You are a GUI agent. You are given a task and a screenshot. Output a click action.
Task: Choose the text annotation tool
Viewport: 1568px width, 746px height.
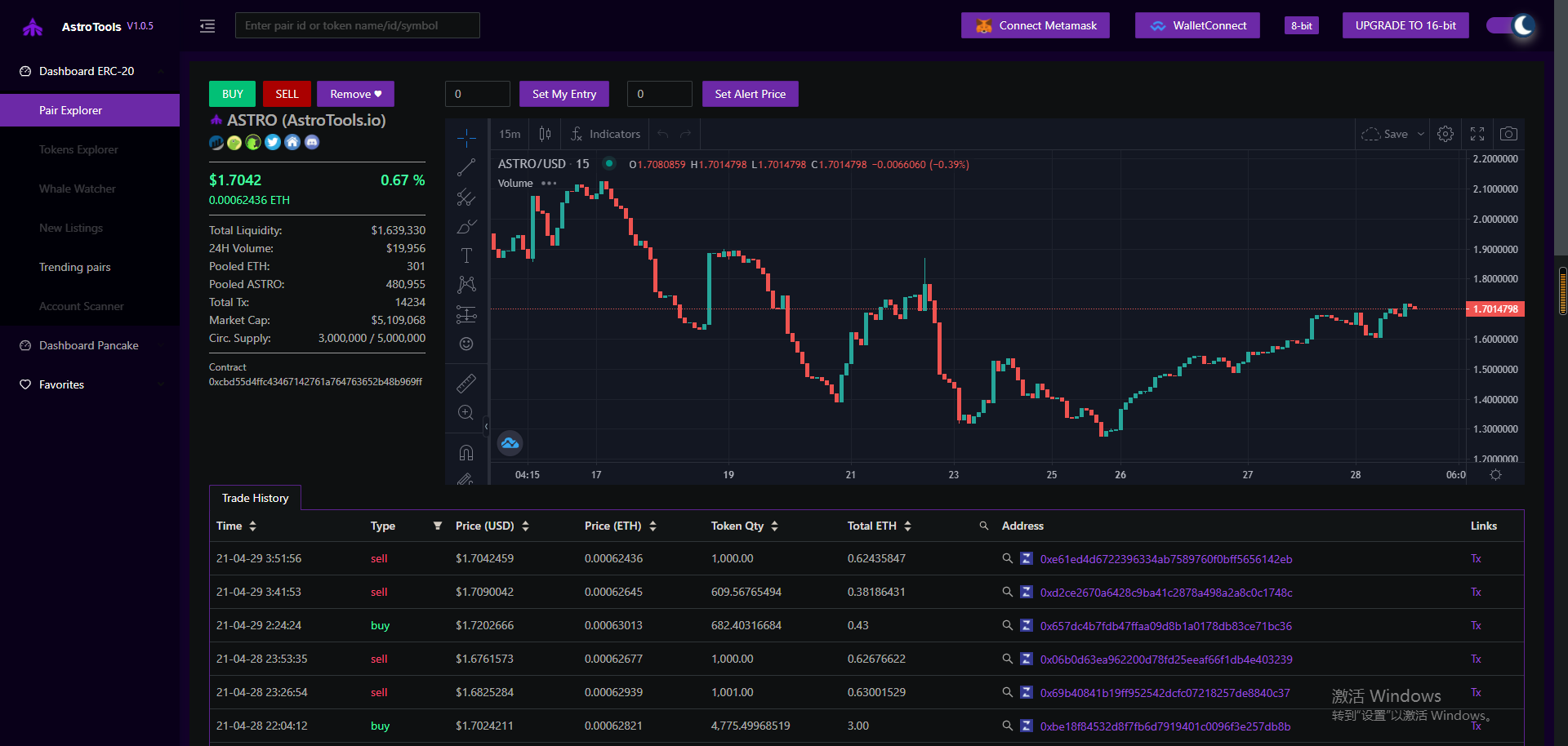[x=466, y=255]
